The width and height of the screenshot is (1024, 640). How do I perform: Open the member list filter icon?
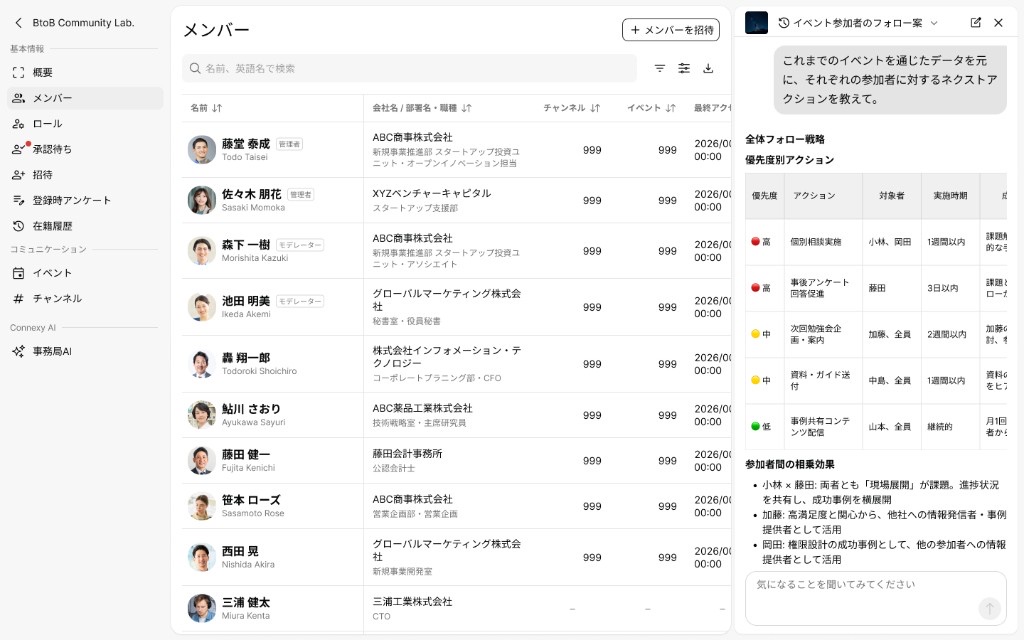[x=660, y=69]
